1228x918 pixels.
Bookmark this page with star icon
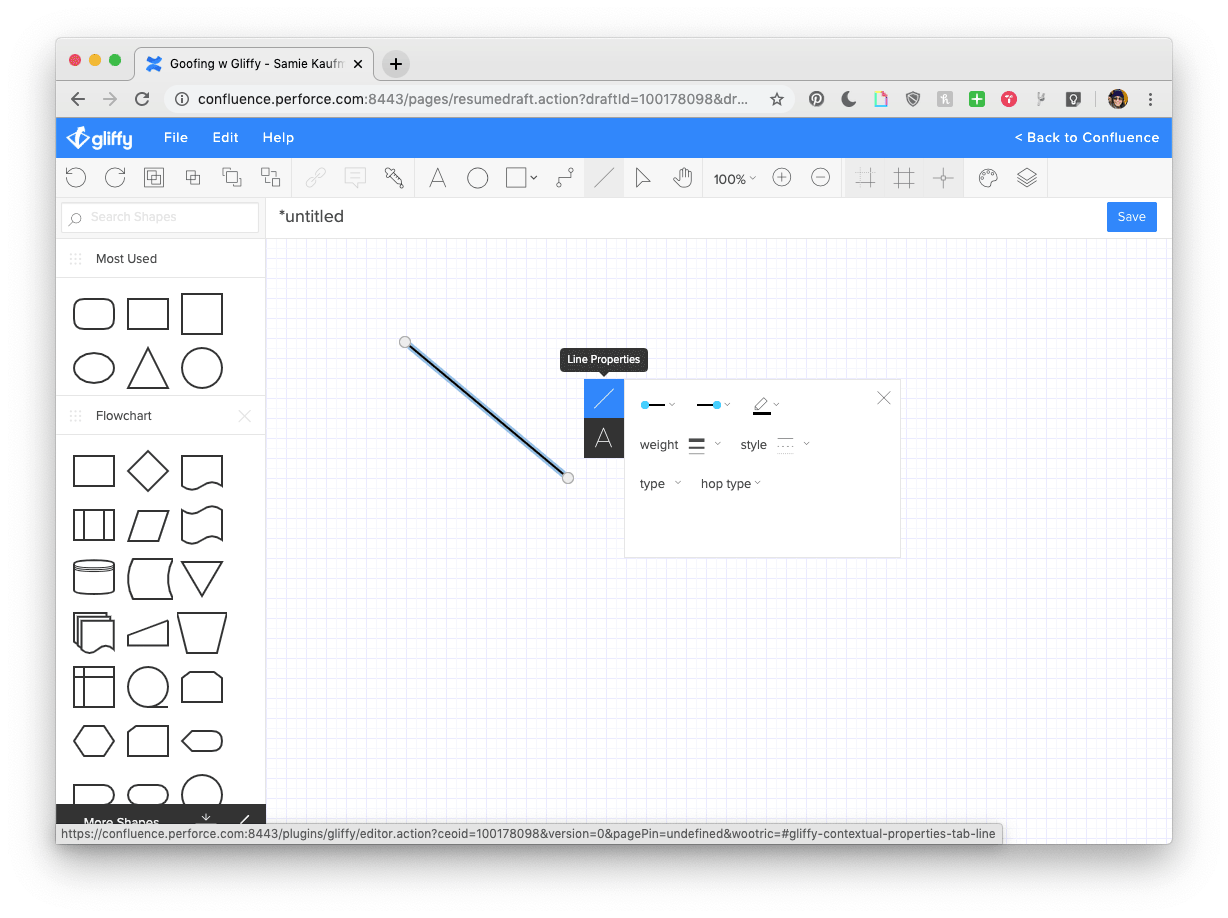tap(777, 99)
